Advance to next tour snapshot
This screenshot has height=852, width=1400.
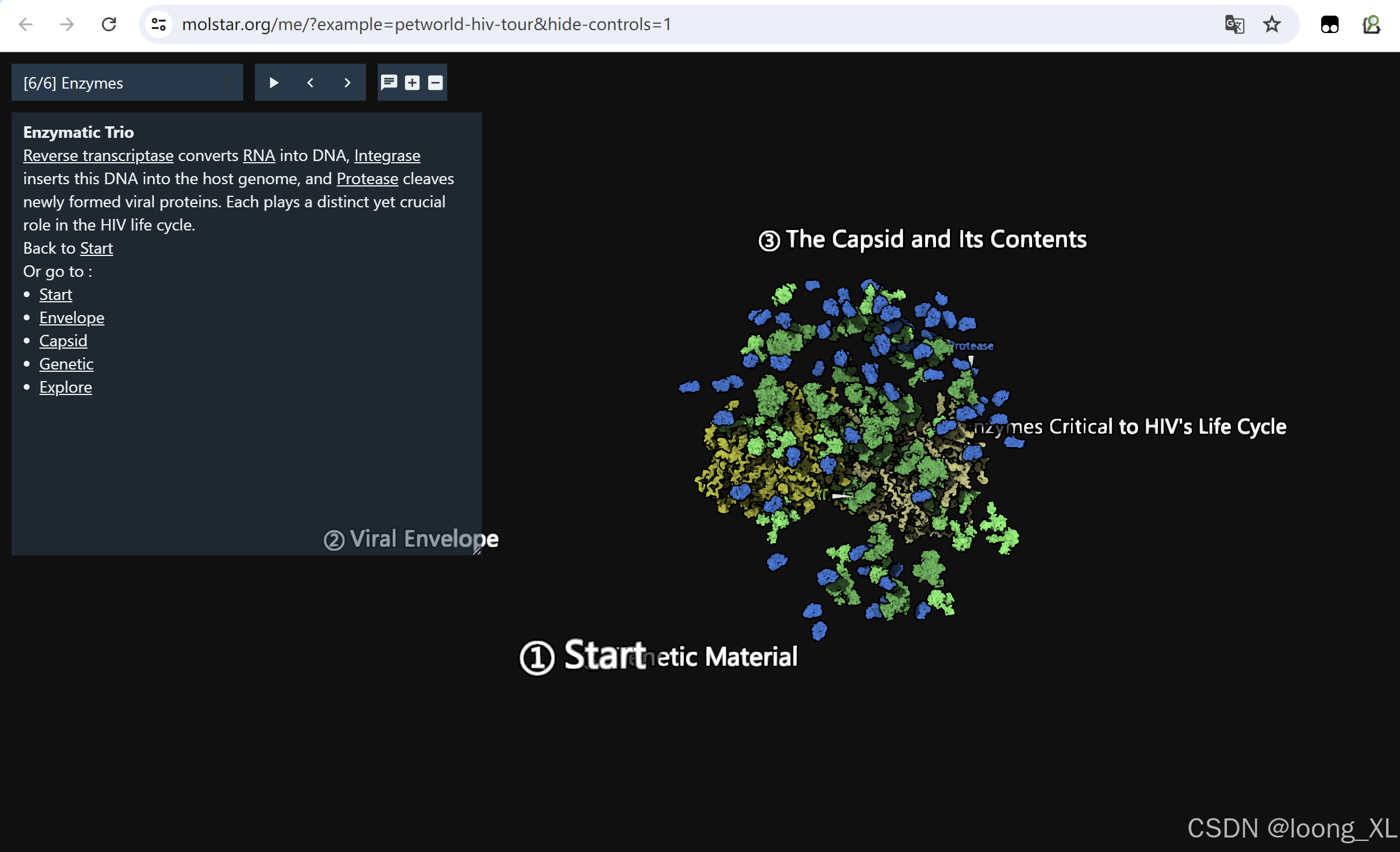[347, 83]
